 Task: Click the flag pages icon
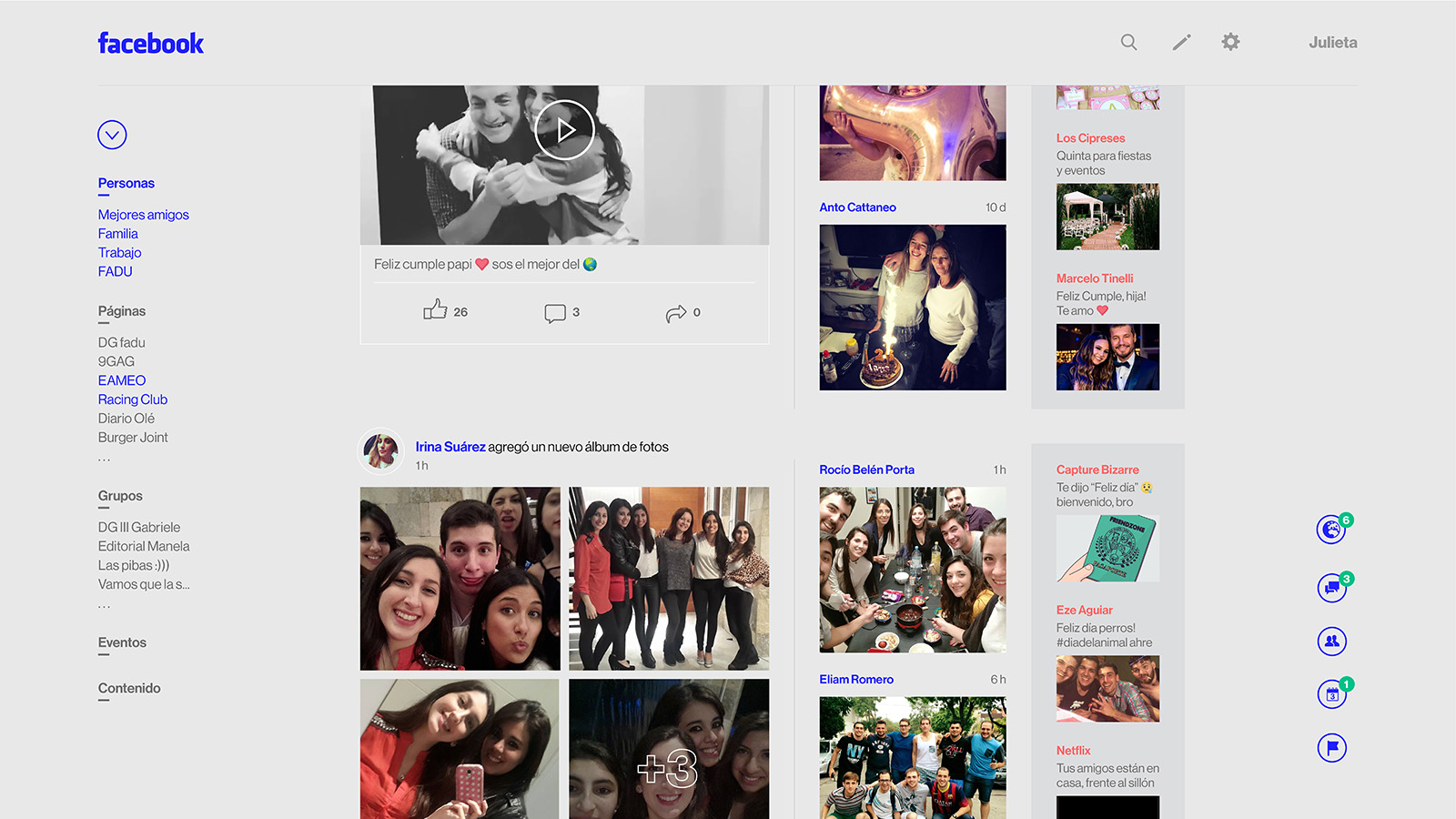coord(1331,748)
